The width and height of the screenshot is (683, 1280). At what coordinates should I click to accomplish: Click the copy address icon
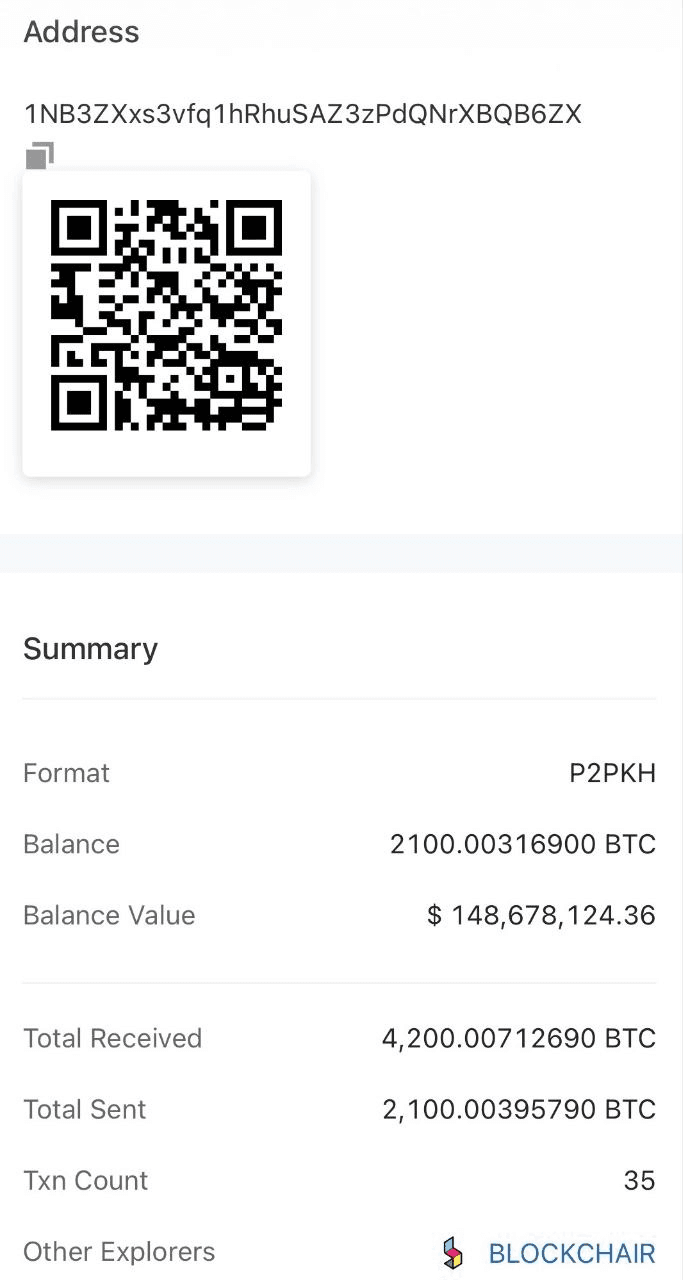pos(38,156)
